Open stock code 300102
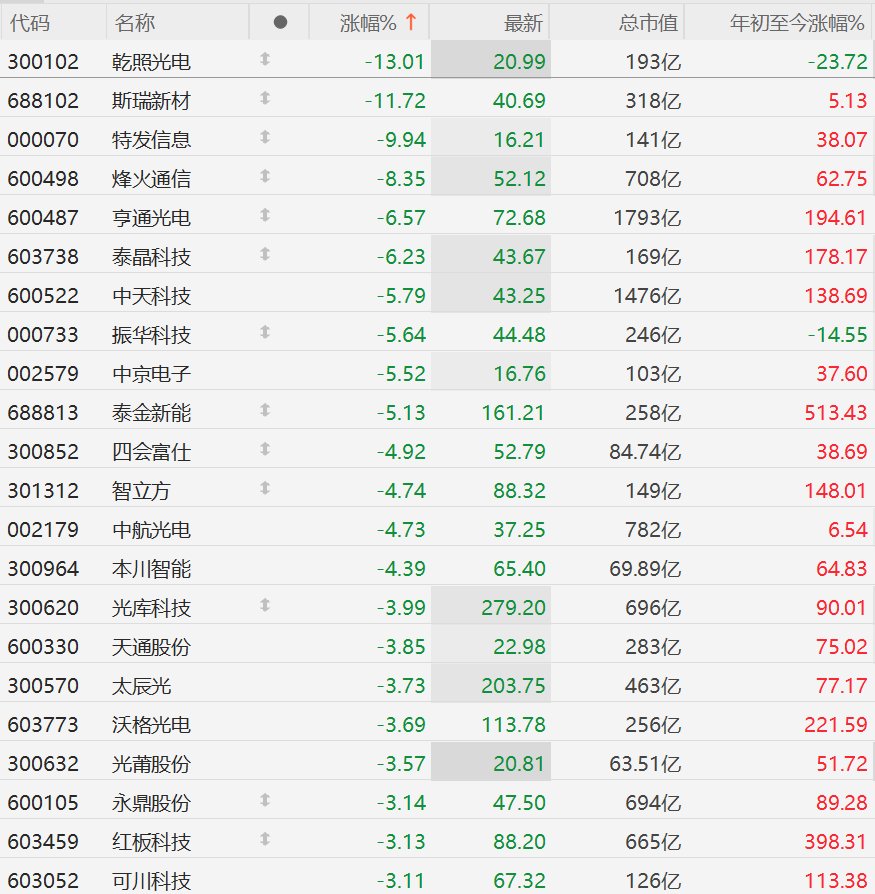 click(x=43, y=62)
